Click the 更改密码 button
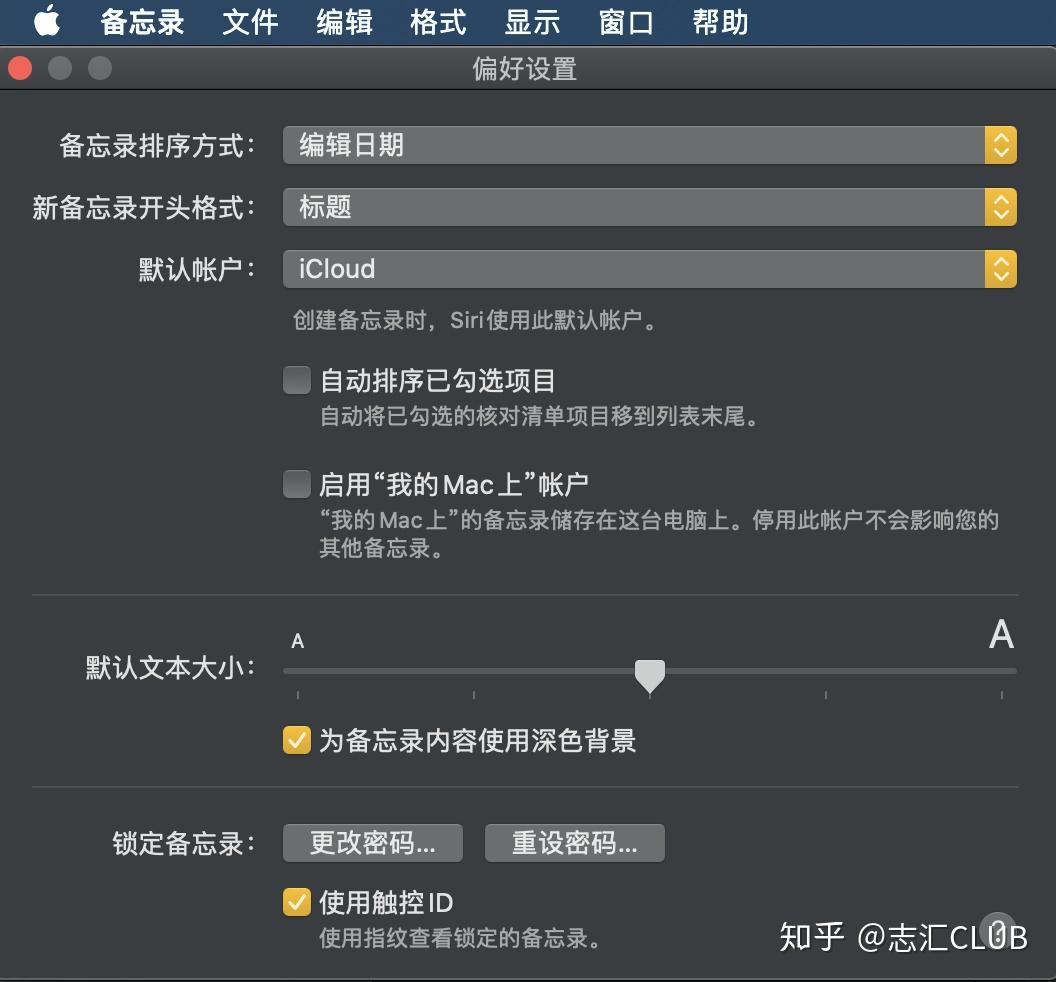Viewport: 1056px width, 982px height. 372,842
